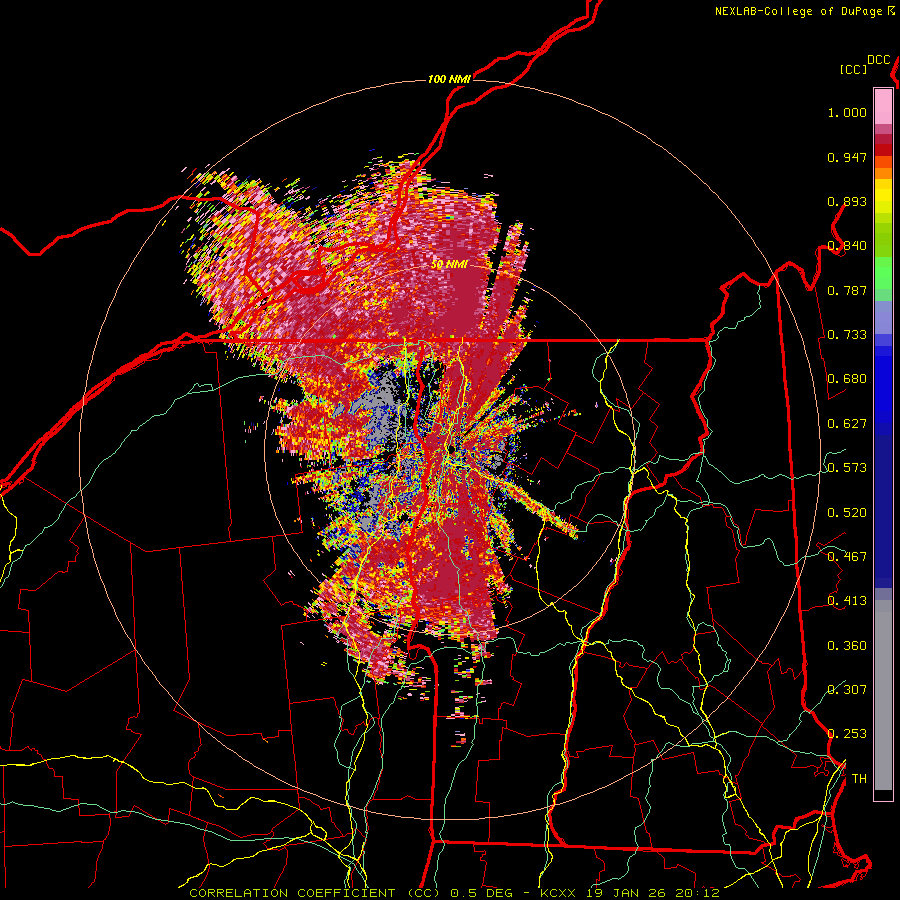Click the TH threshold label
900x900 pixels.
(859, 779)
